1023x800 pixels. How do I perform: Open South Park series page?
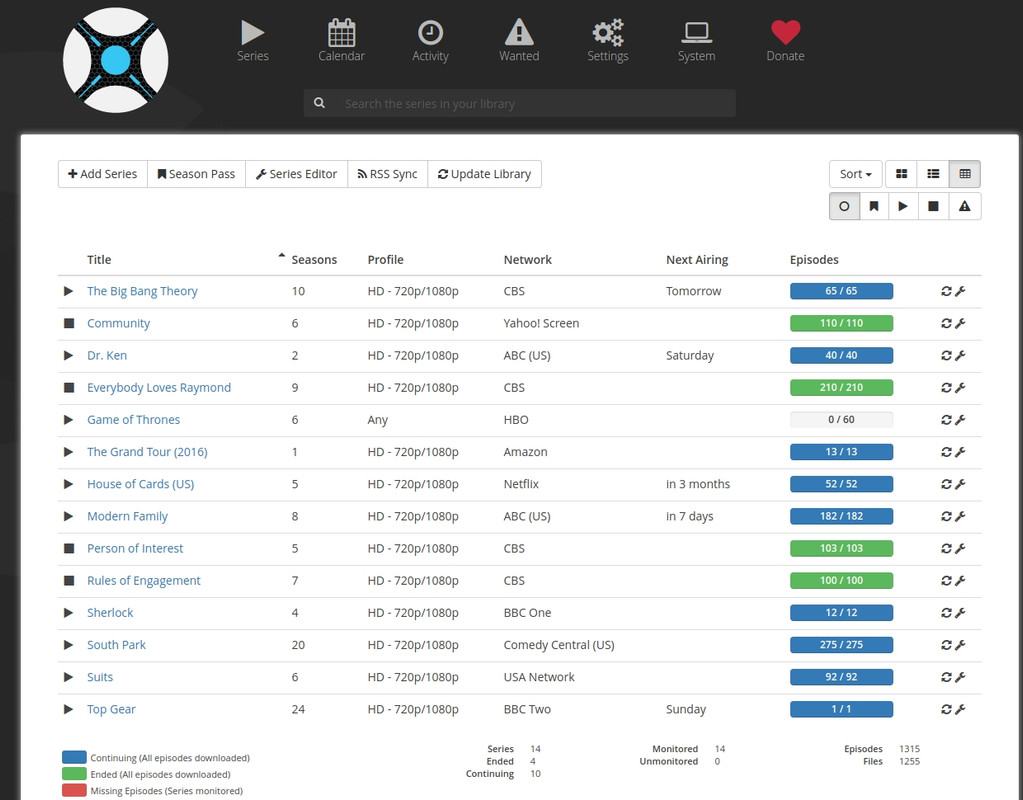[x=116, y=645]
